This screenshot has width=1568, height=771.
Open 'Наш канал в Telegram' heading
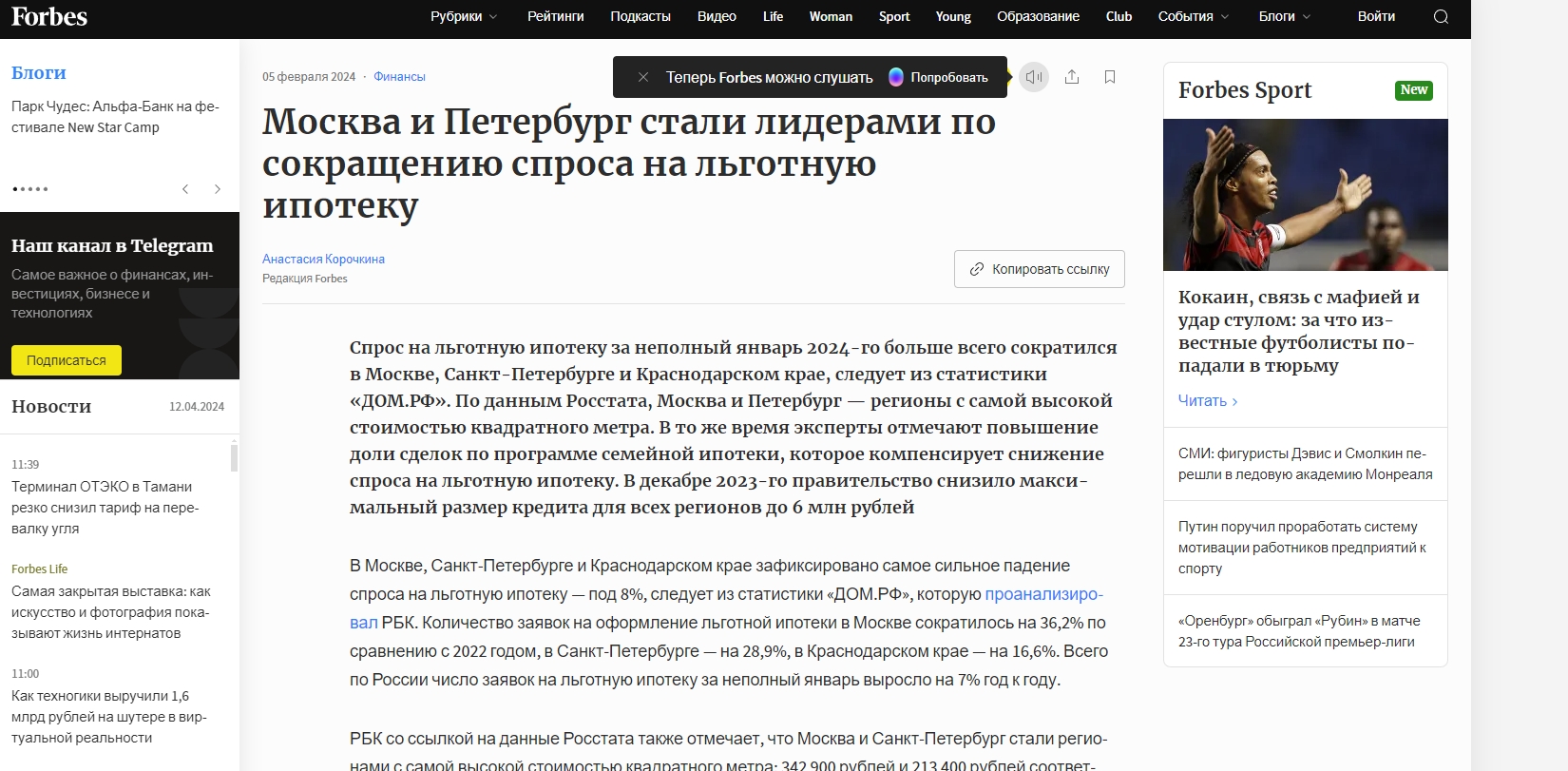point(112,245)
